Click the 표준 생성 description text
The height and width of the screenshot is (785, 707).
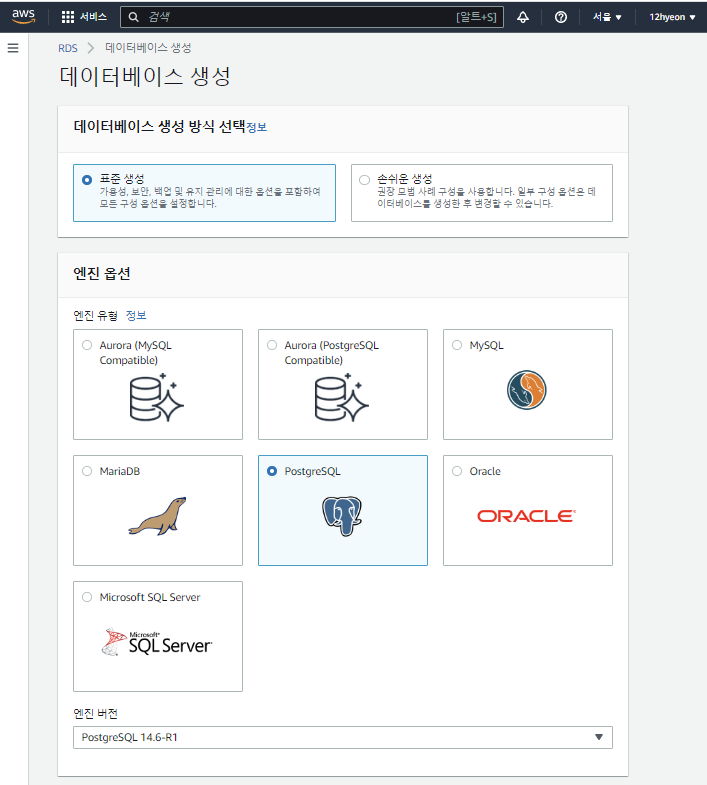pos(210,197)
